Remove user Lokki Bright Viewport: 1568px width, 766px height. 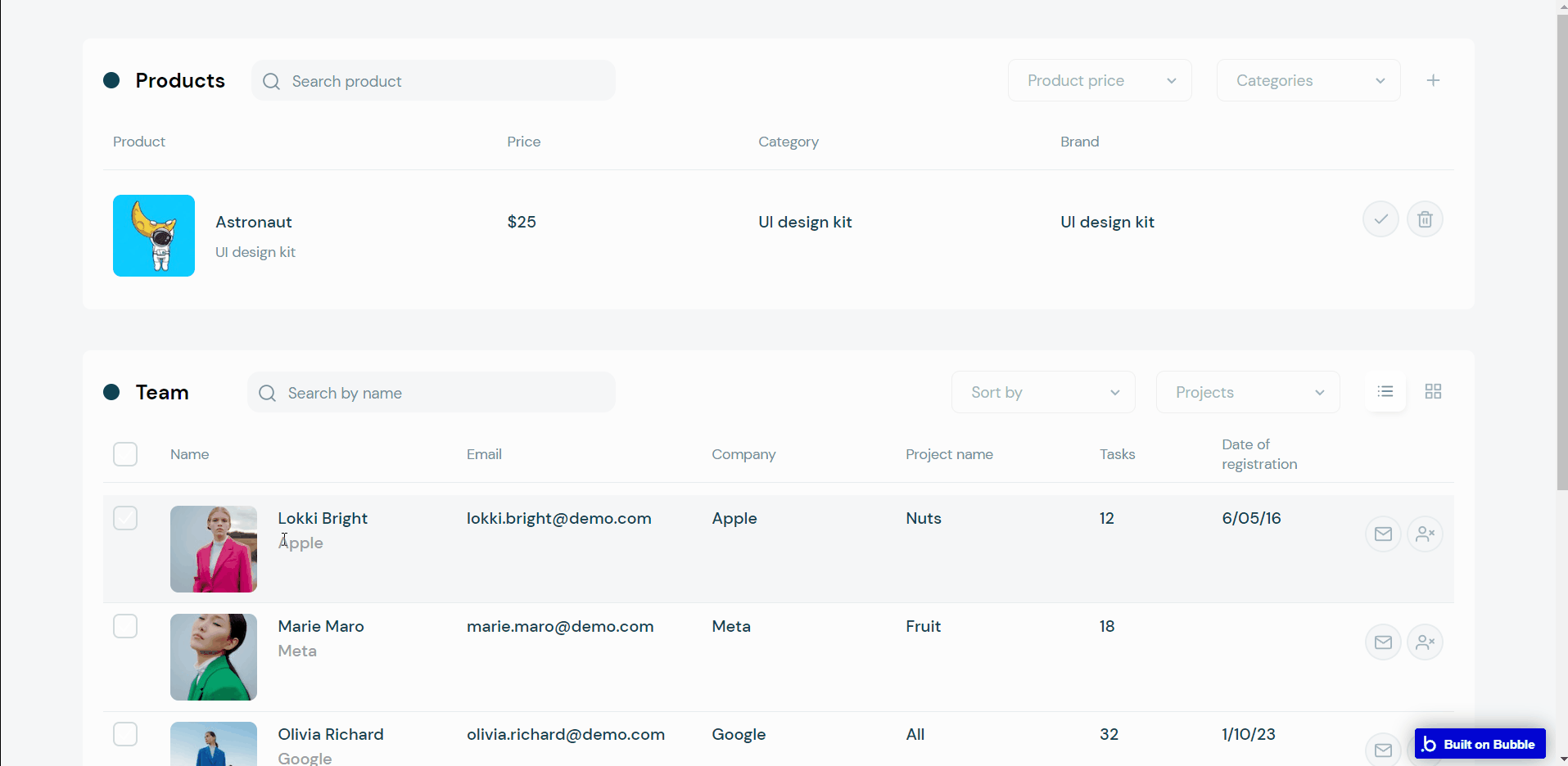(1425, 534)
